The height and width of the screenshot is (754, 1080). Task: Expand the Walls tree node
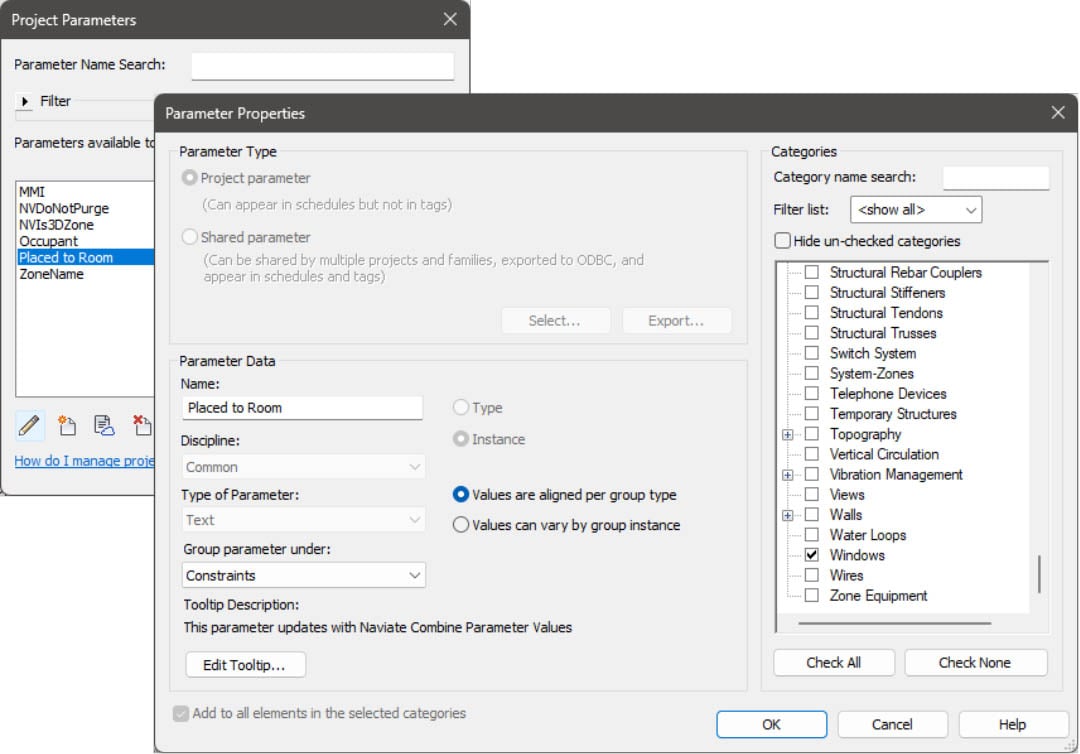(789, 514)
